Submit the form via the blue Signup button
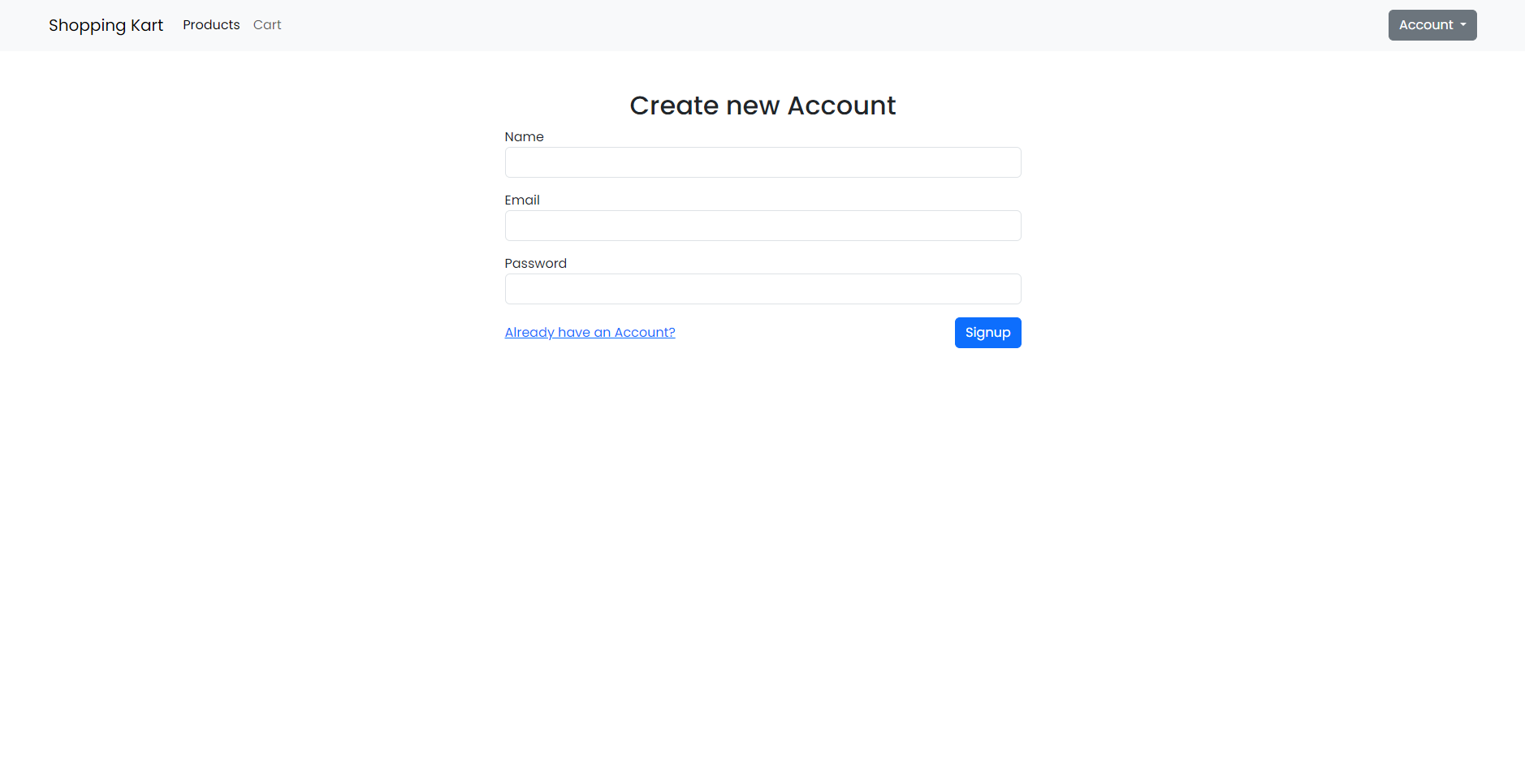 tap(987, 332)
